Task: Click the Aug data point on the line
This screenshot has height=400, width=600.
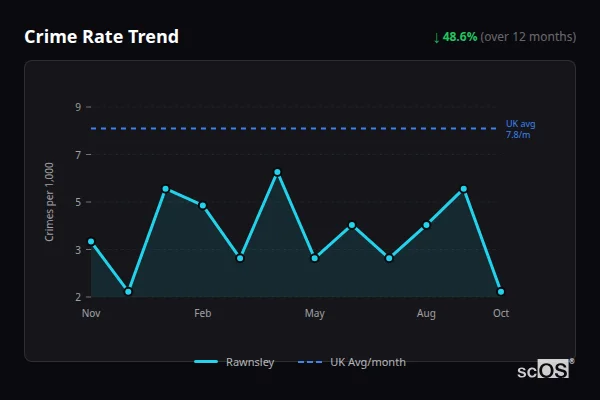Action: 426,225
